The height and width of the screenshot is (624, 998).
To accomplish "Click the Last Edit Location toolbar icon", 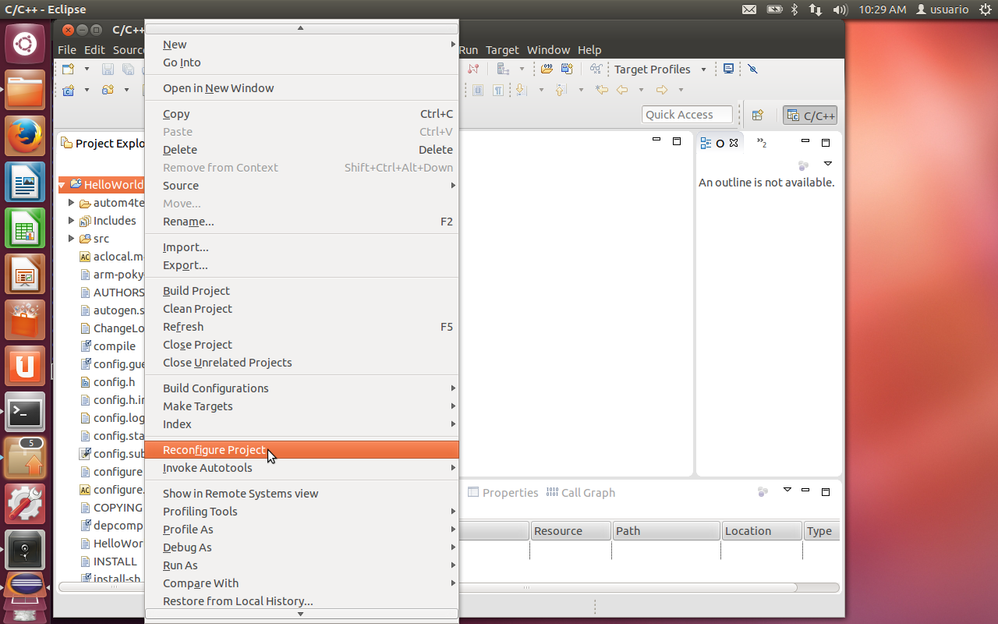I will [x=601, y=90].
